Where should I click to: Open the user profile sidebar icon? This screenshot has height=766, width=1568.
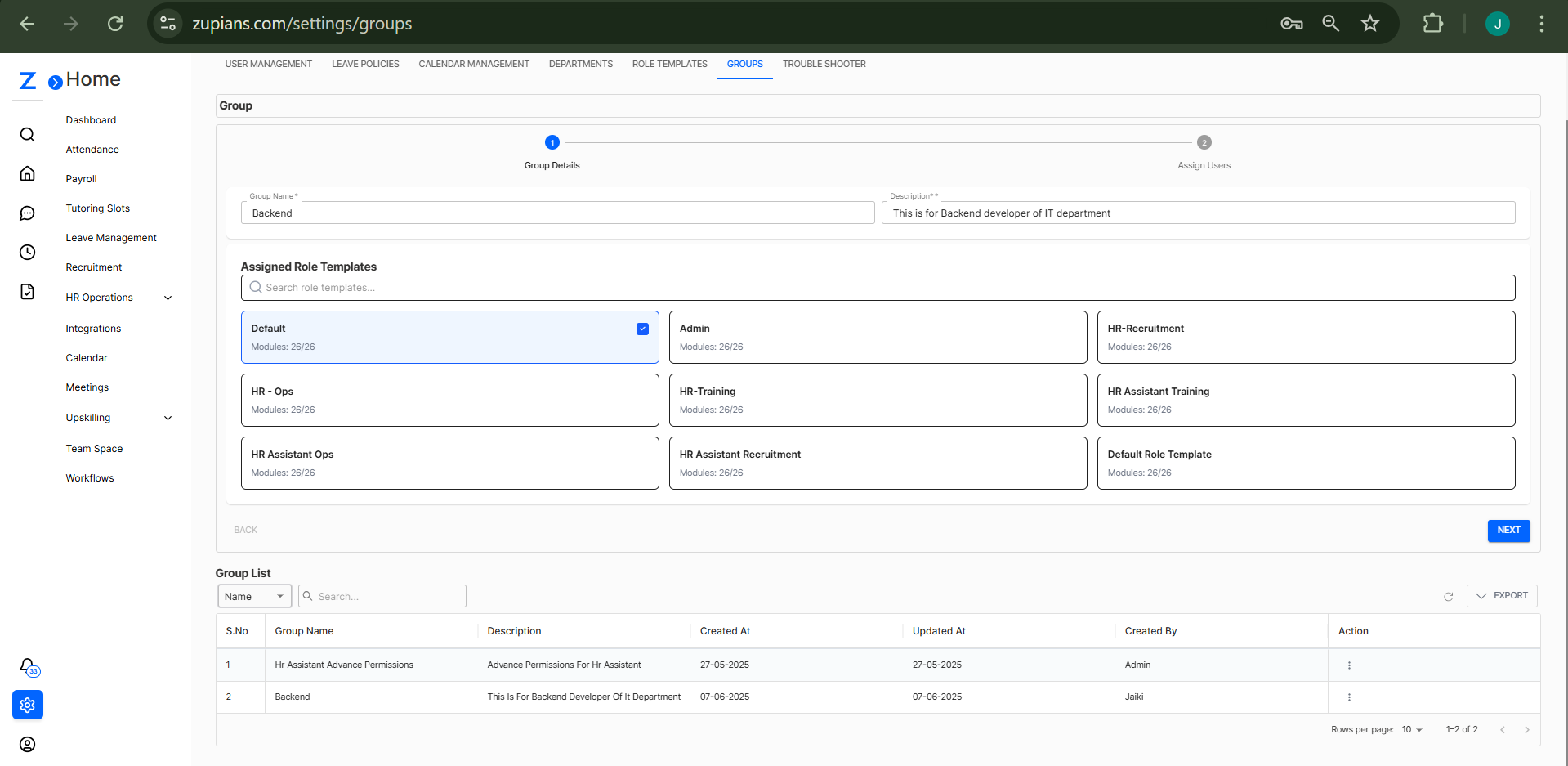coord(27,744)
